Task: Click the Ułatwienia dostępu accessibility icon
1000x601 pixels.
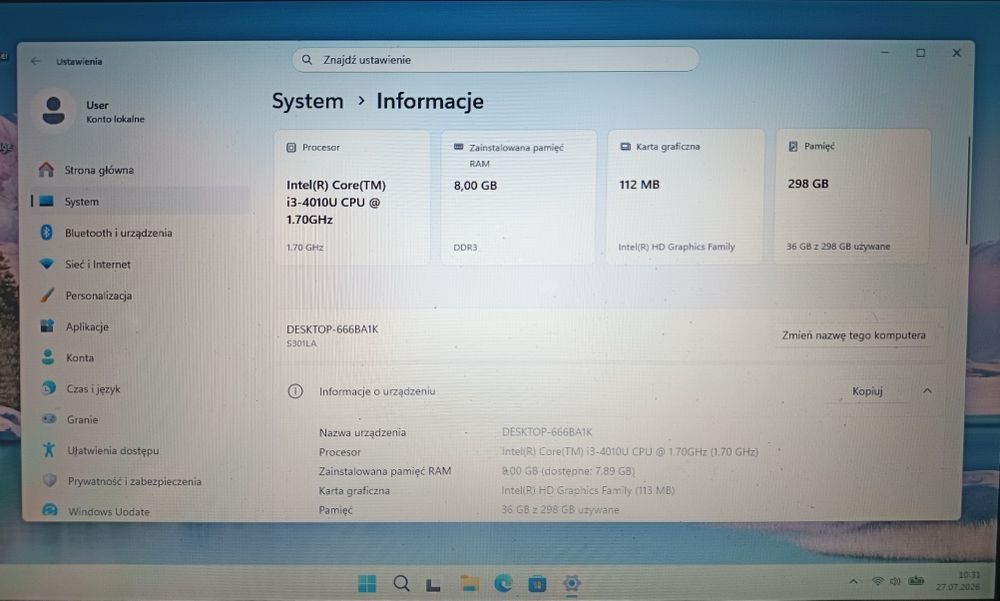Action: point(49,450)
